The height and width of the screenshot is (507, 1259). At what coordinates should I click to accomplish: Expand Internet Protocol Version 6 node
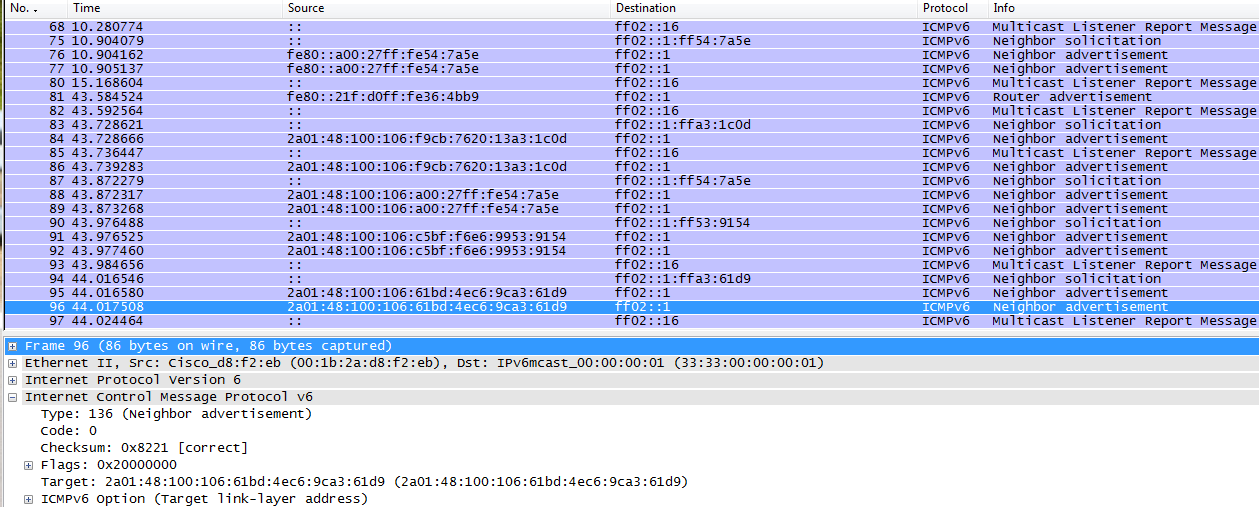pos(13,380)
